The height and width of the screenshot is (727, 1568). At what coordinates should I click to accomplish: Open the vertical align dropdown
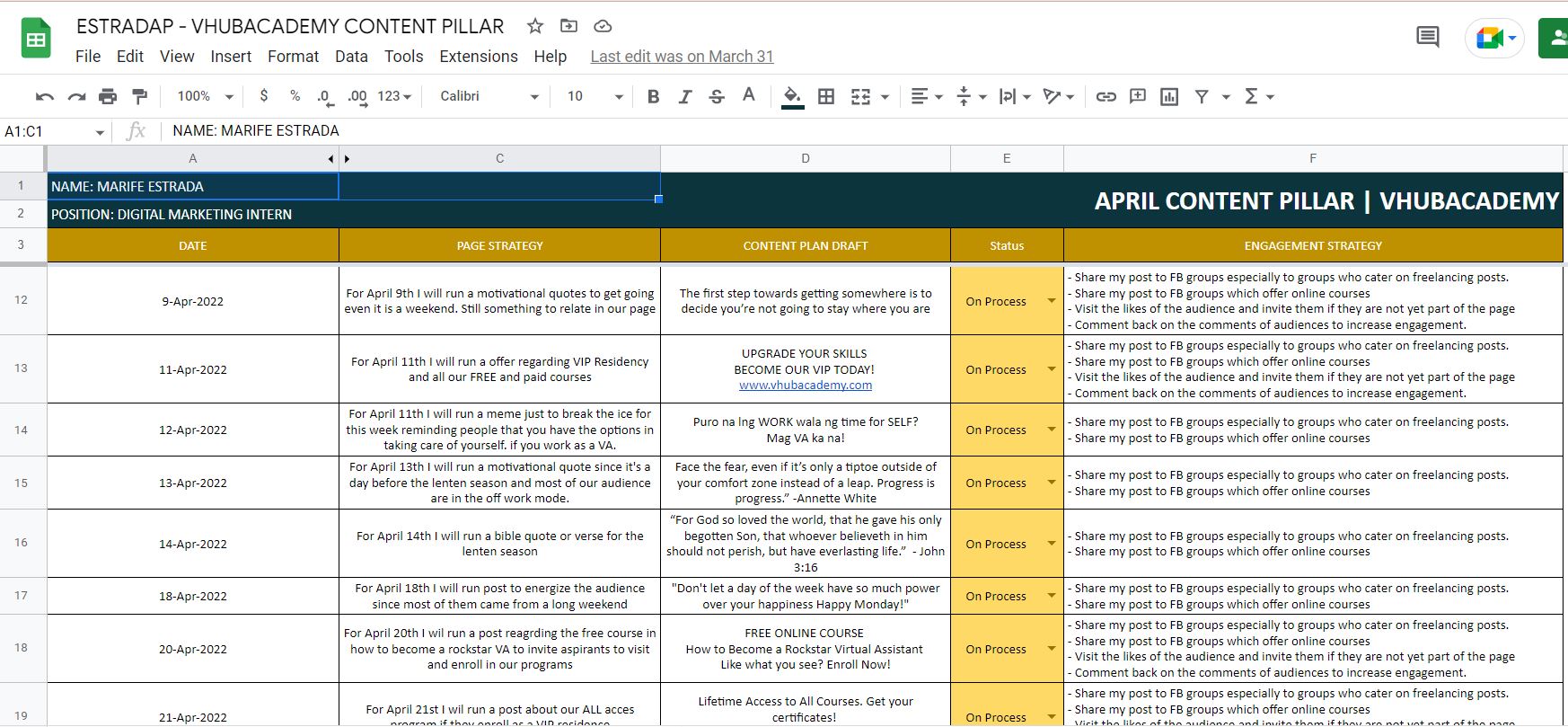pyautogui.click(x=972, y=96)
